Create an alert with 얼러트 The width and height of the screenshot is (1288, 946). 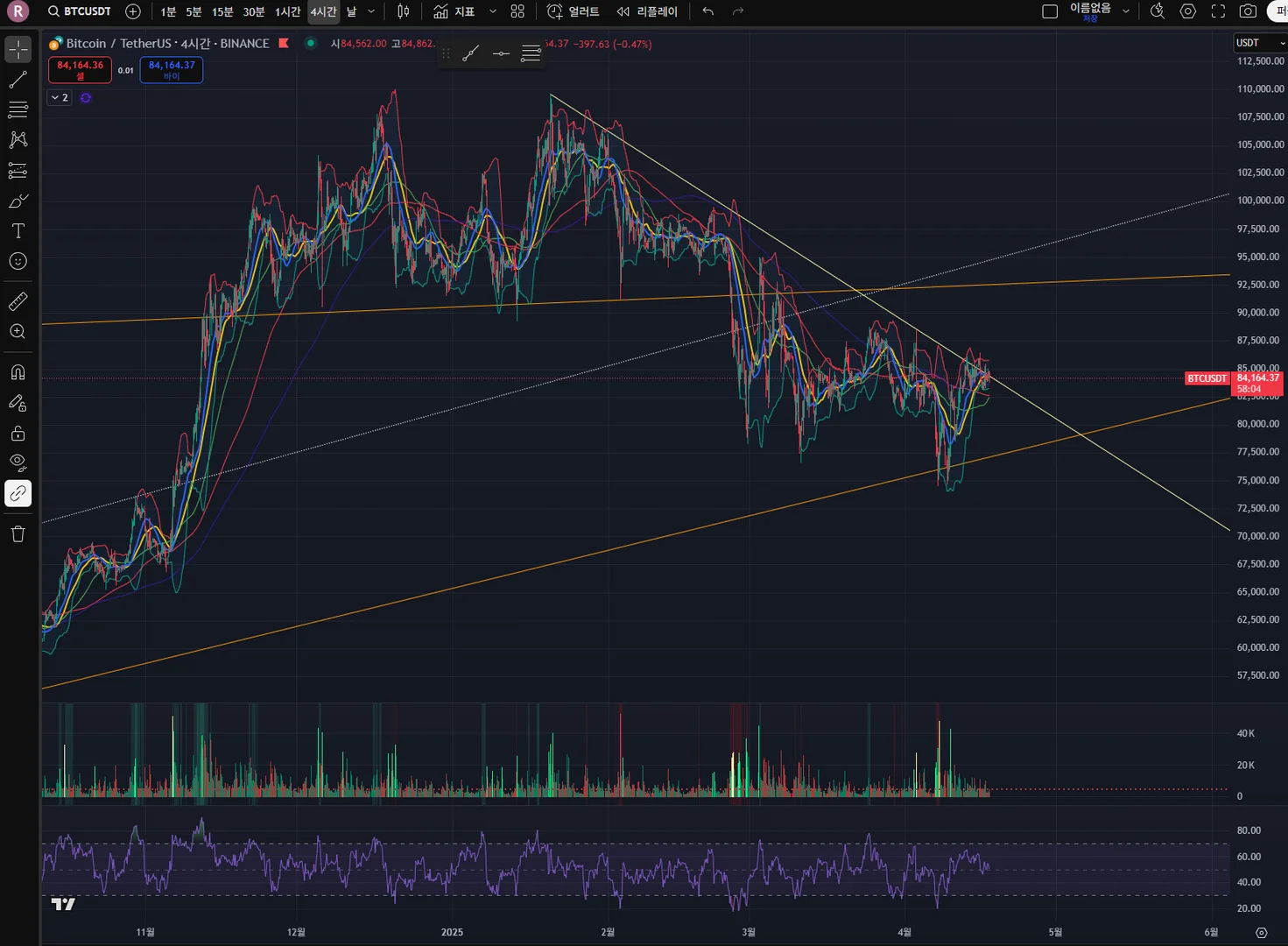[574, 11]
